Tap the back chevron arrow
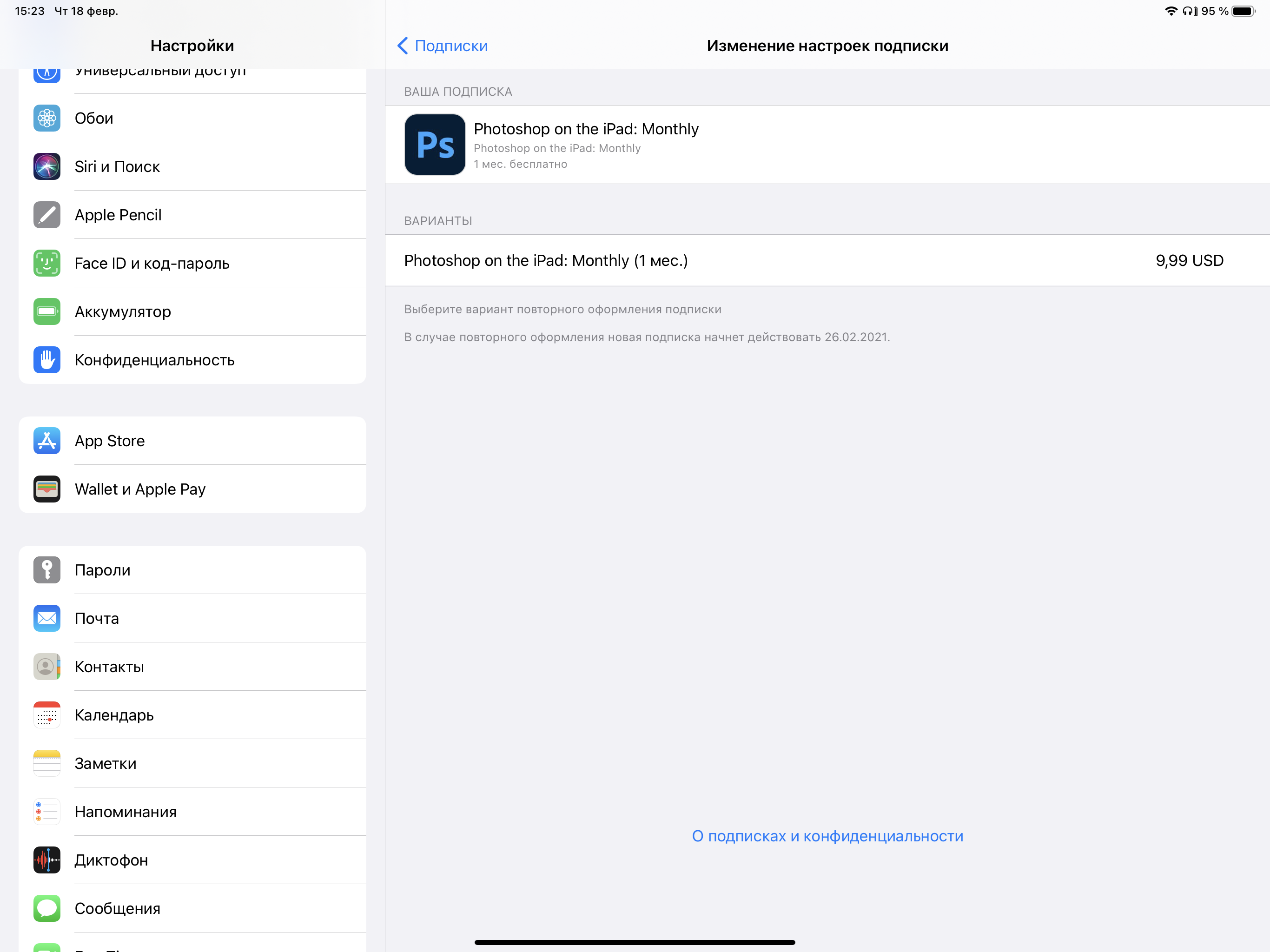 click(403, 46)
